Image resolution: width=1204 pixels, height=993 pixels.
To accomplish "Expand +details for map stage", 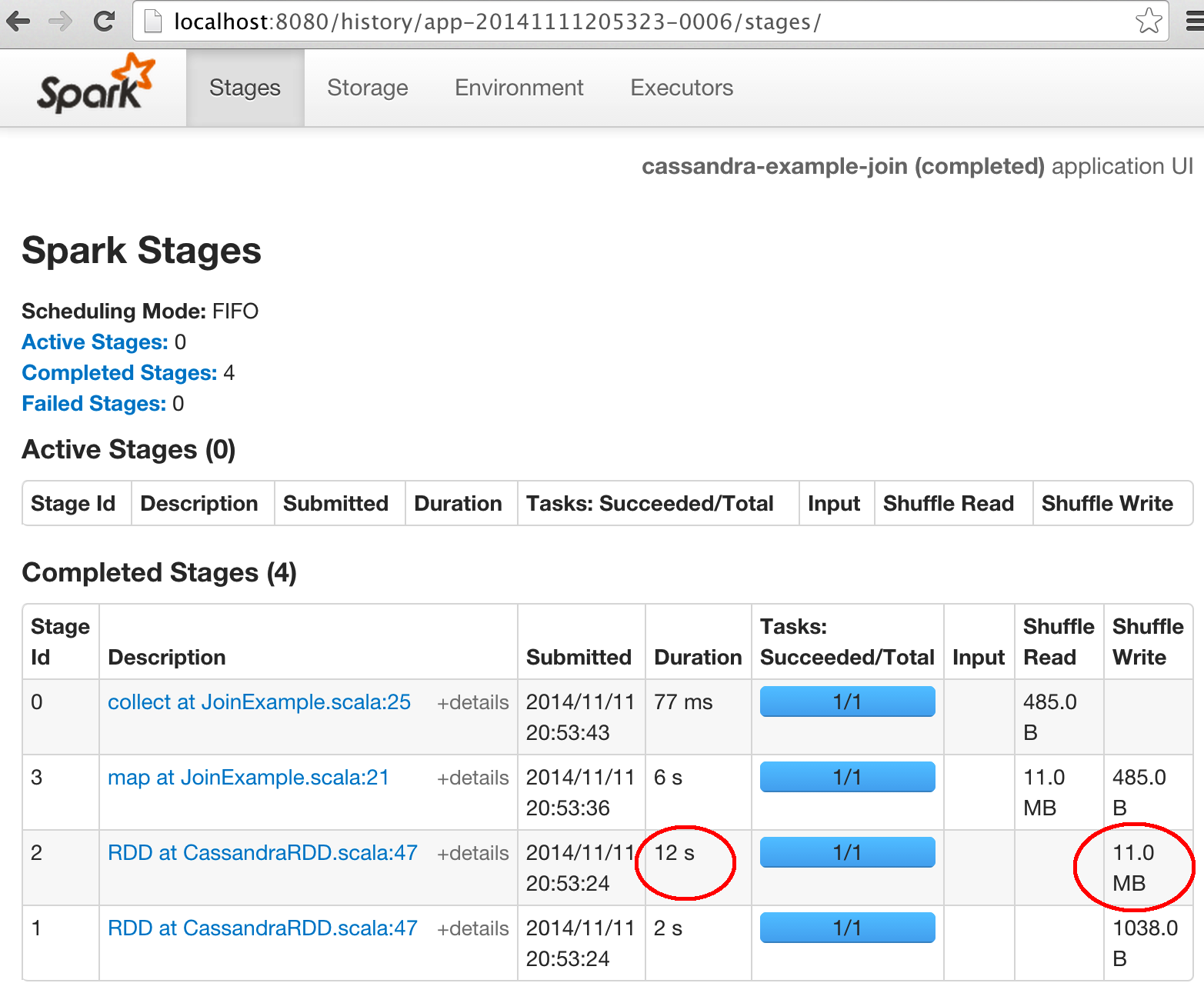I will pyautogui.click(x=472, y=778).
